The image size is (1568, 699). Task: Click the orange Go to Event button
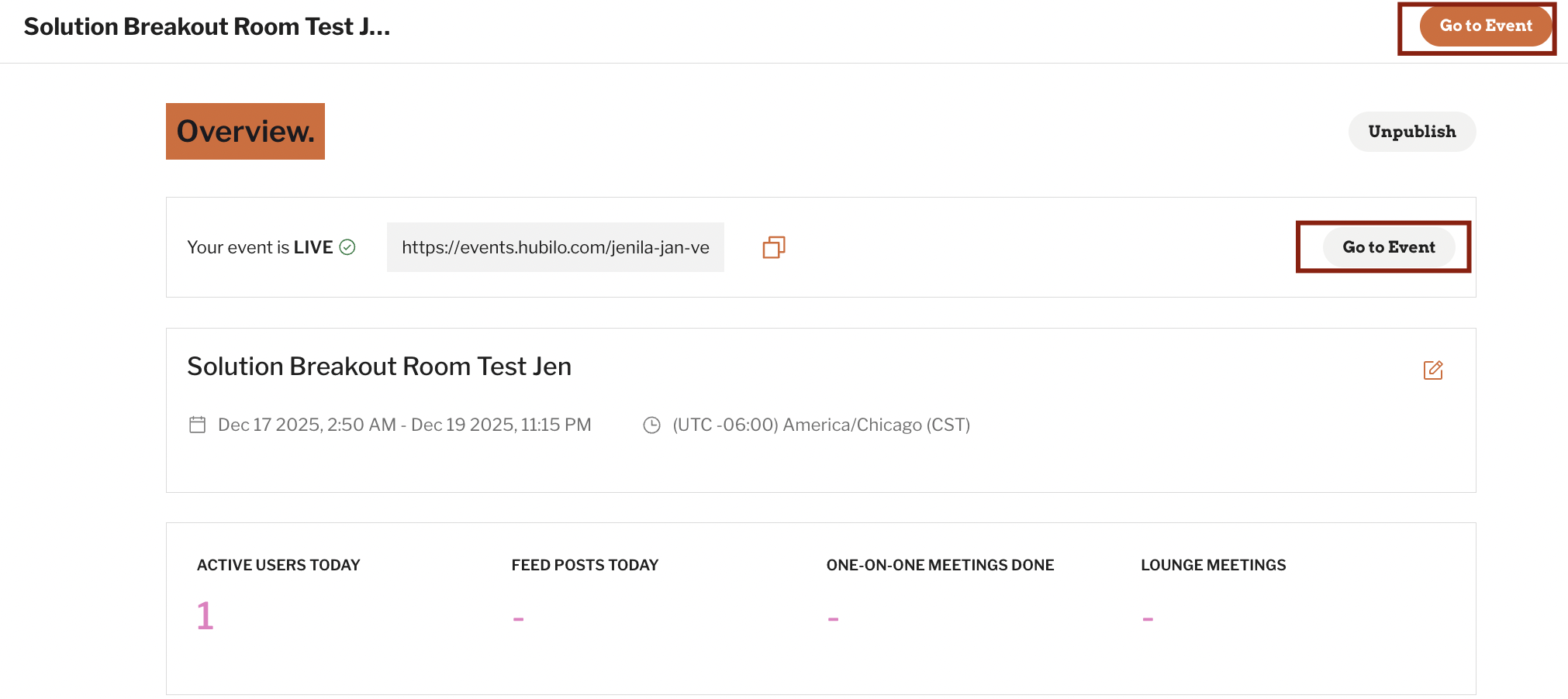point(1486,26)
